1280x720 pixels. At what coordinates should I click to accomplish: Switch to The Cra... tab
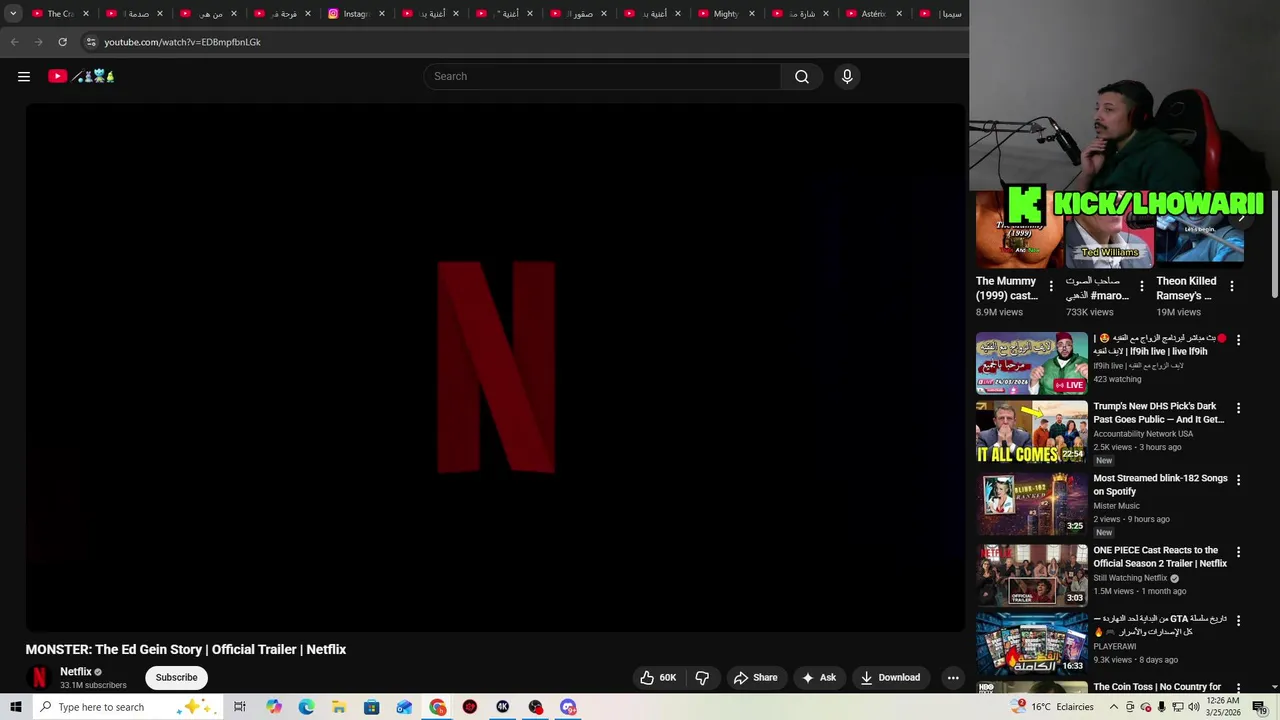coord(60,14)
